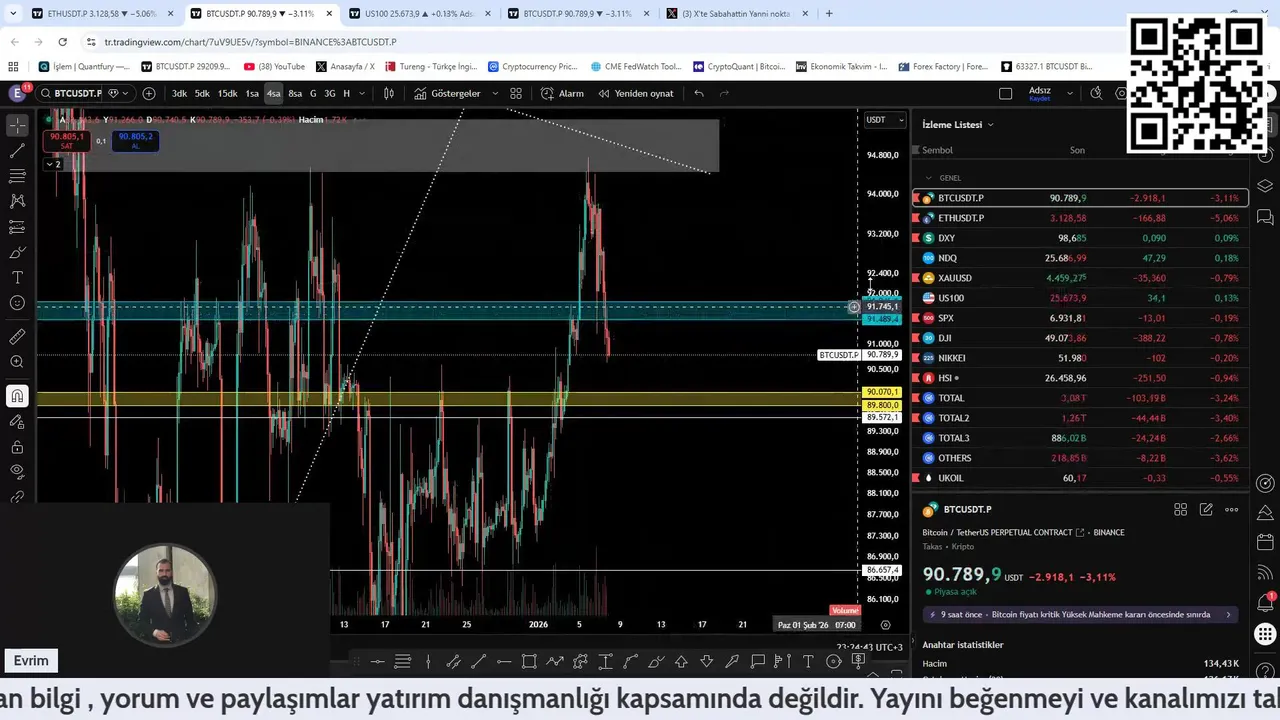Select the NIKKEI row in watchlist
The image size is (1280, 720).
tap(1080, 358)
